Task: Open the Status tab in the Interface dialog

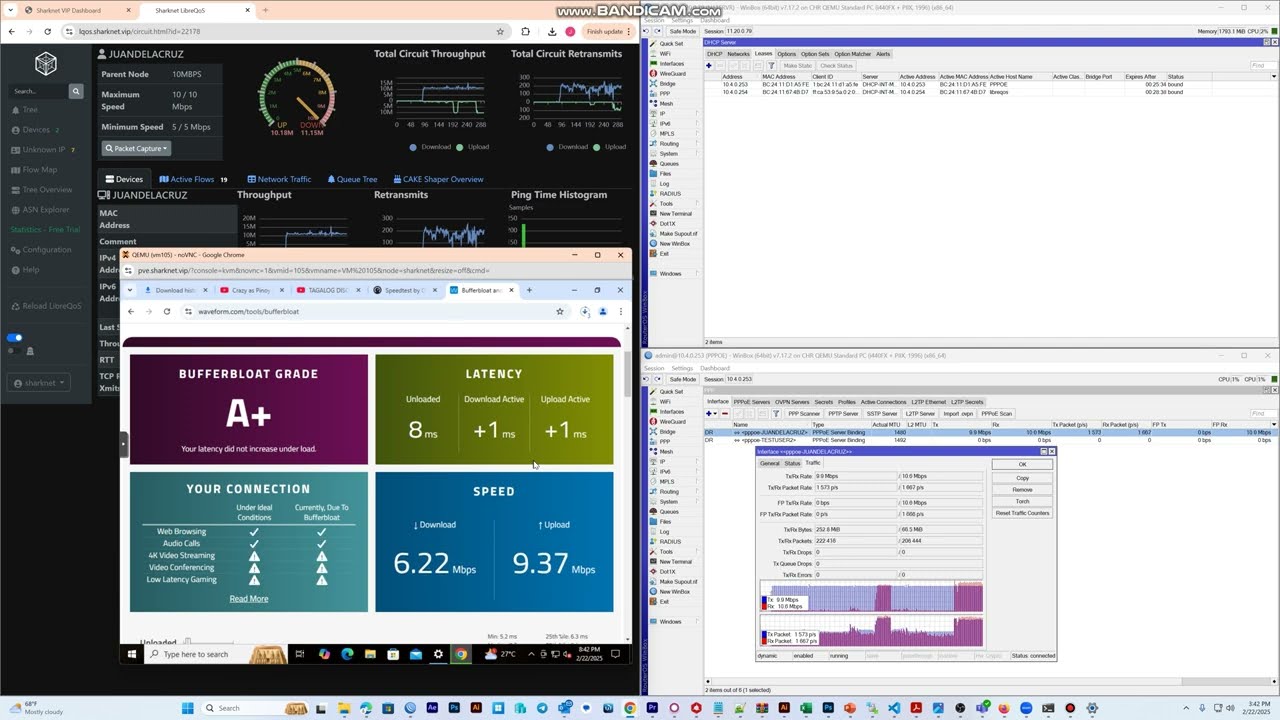Action: tap(792, 463)
